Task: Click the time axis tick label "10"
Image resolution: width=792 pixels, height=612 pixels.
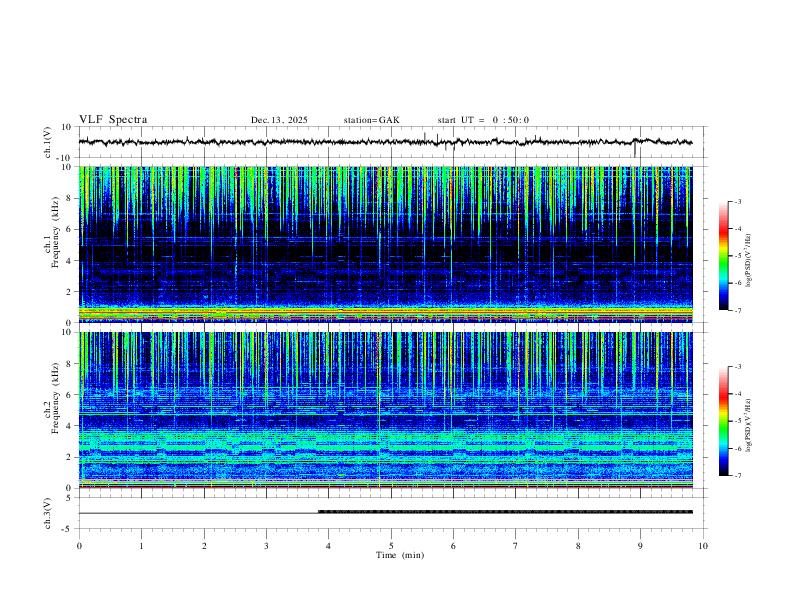Action: (703, 546)
